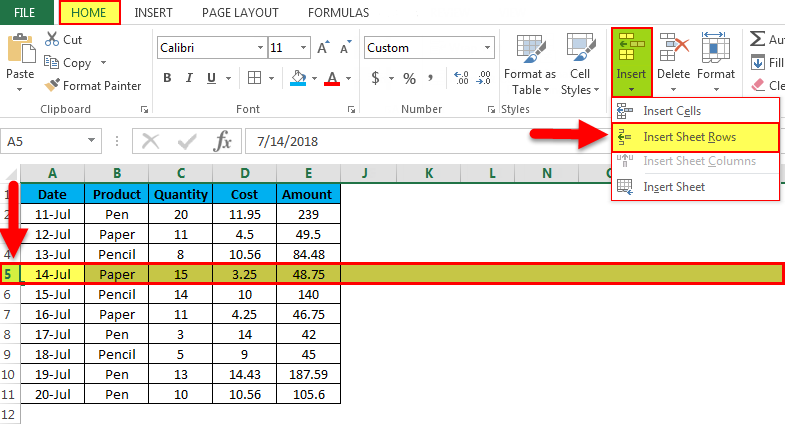Image resolution: width=785 pixels, height=424 pixels.
Task: Click cell with value 187.59
Action: [x=308, y=374]
